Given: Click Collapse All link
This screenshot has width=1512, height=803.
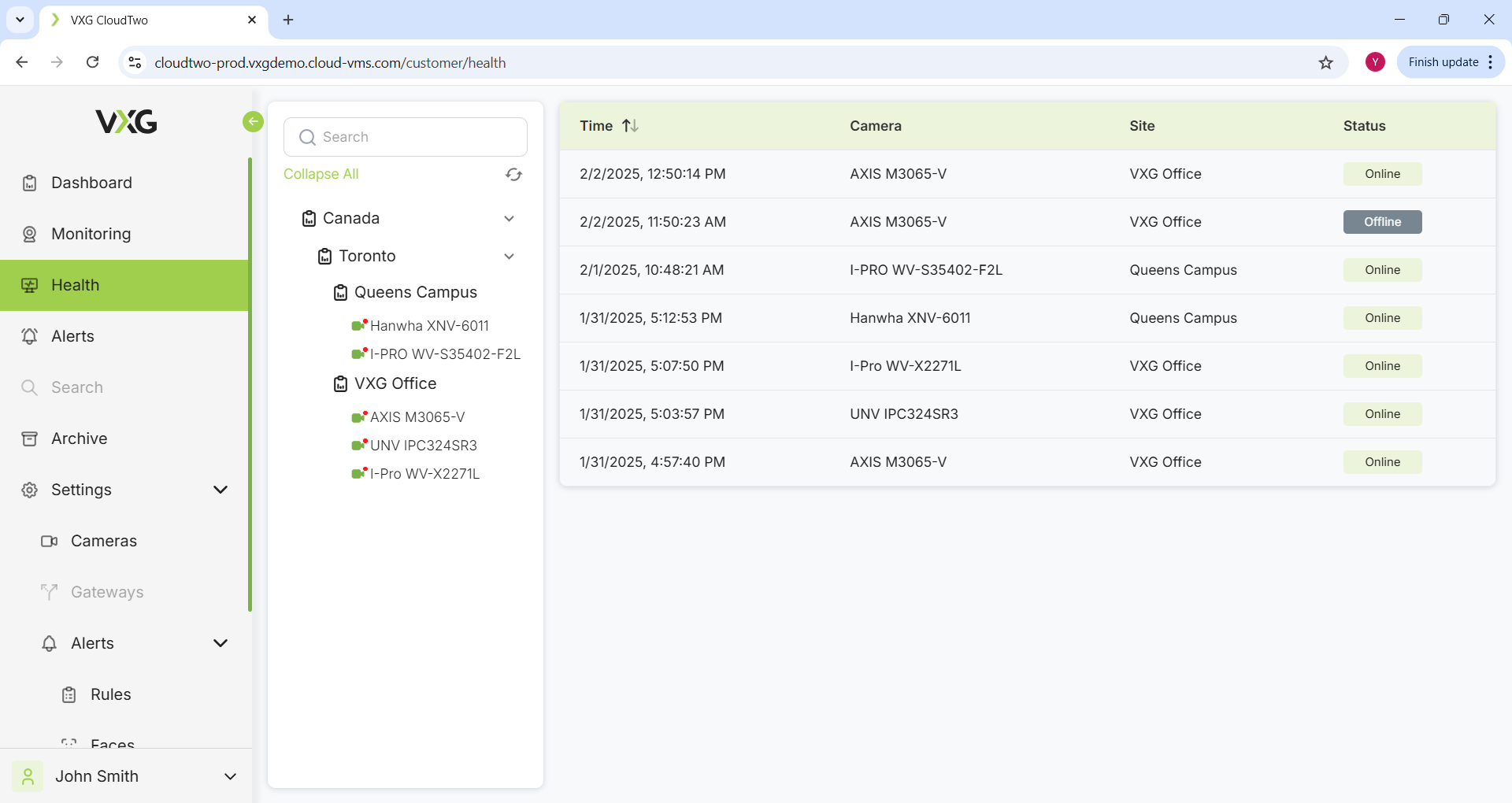Looking at the screenshot, I should point(321,174).
